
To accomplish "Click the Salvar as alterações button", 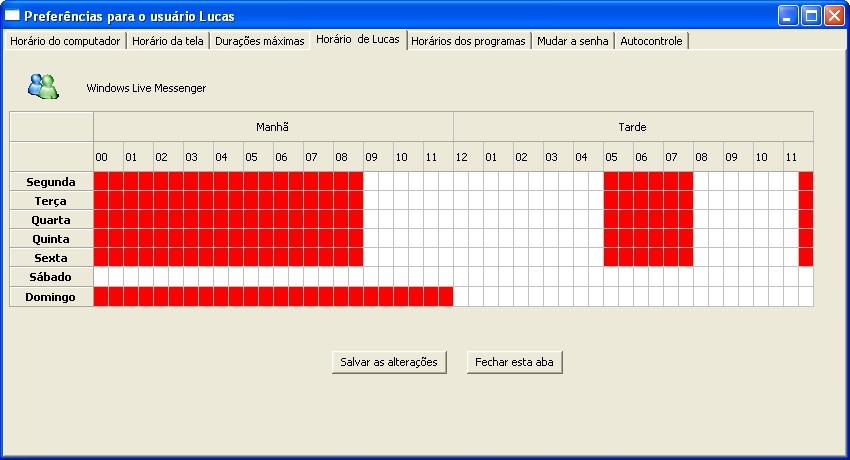I will coord(389,362).
